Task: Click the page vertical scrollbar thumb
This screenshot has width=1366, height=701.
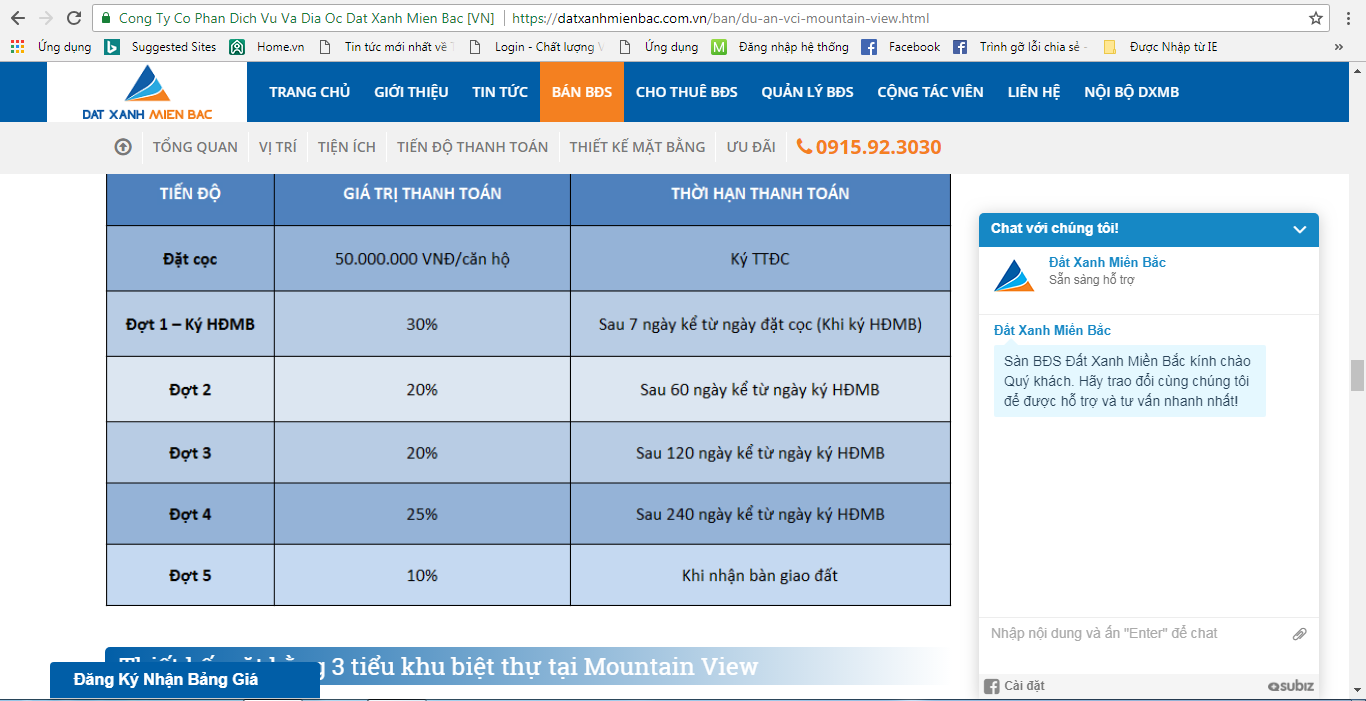Action: [x=1357, y=375]
